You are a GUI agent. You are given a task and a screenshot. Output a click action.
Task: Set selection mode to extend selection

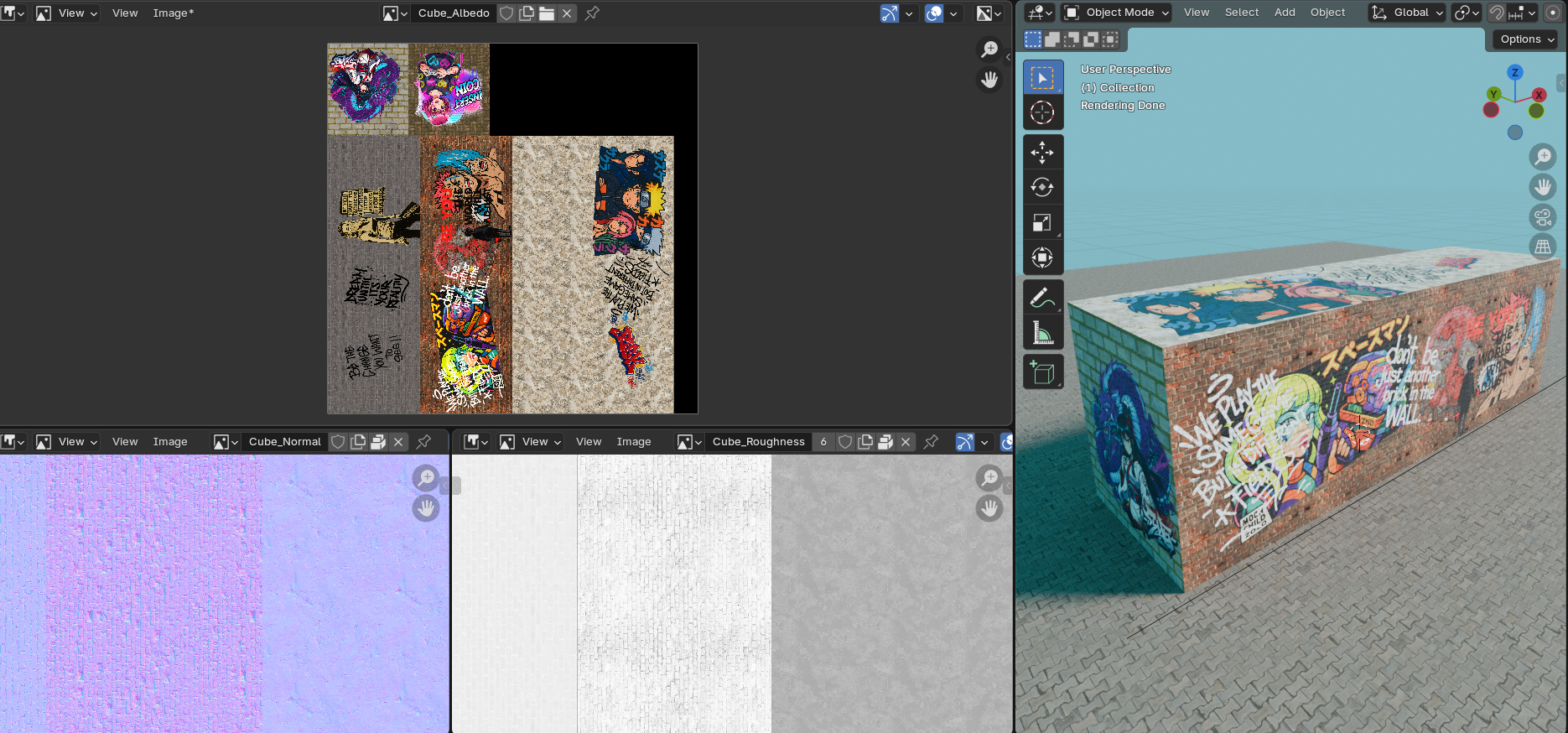1052,39
